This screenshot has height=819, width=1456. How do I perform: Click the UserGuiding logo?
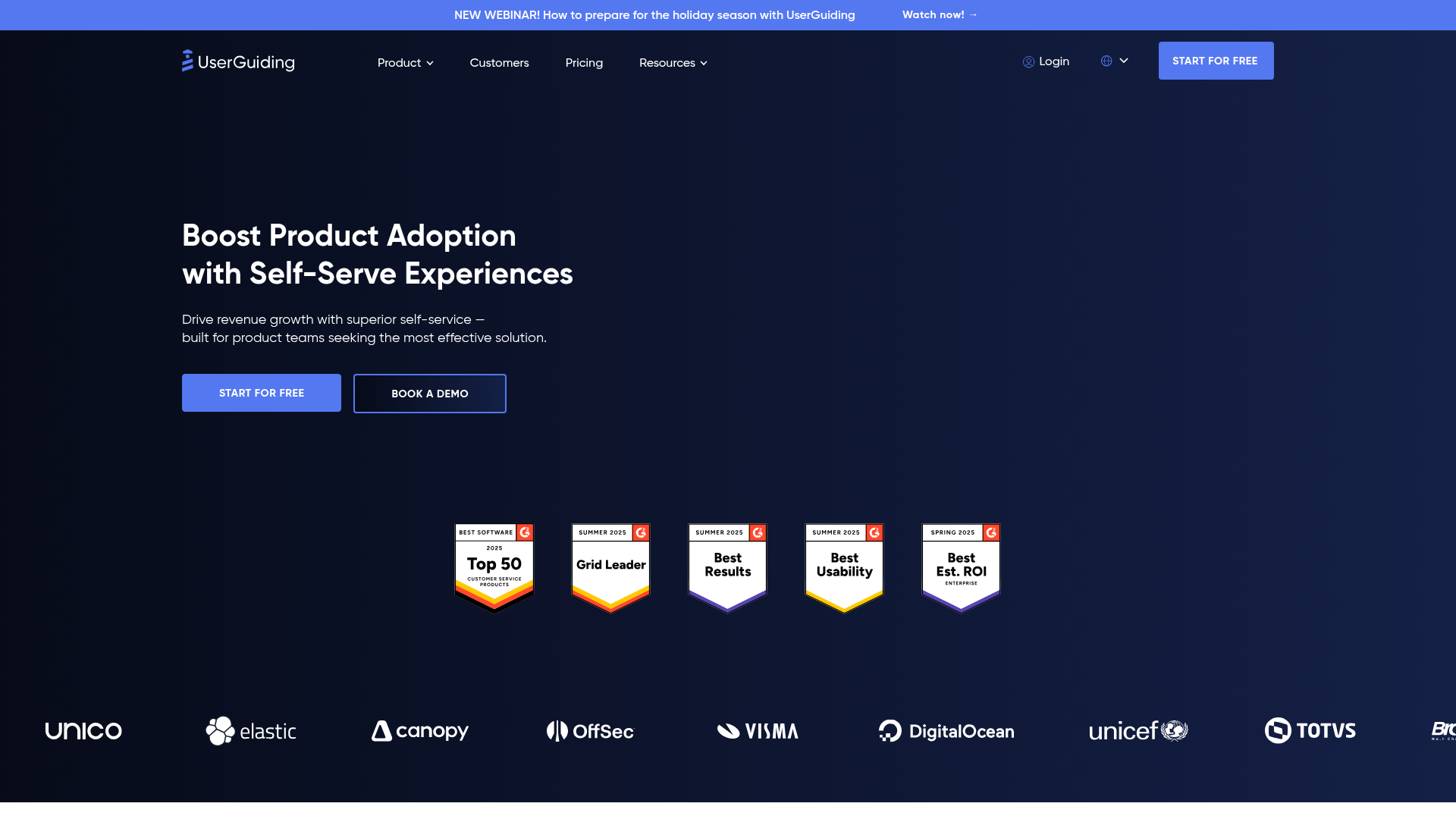pyautogui.click(x=237, y=61)
